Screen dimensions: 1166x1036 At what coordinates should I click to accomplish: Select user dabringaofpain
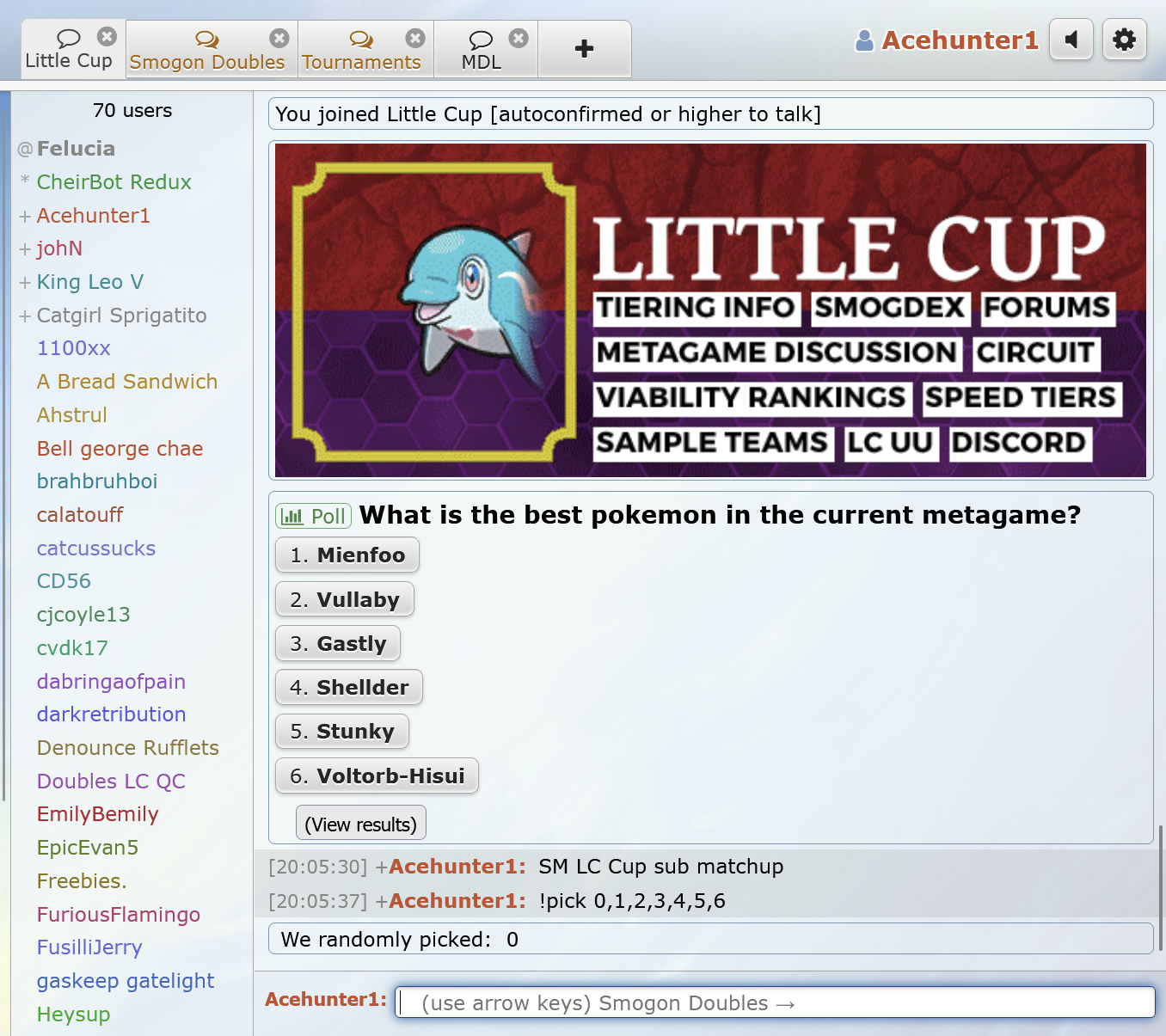coord(112,682)
